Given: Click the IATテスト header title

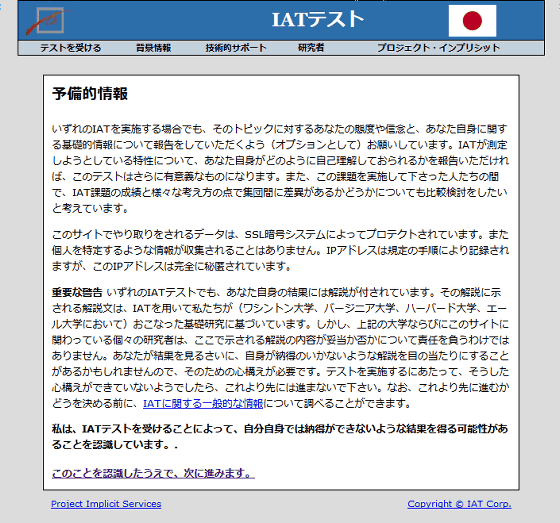Looking at the screenshot, I should click(x=318, y=19).
